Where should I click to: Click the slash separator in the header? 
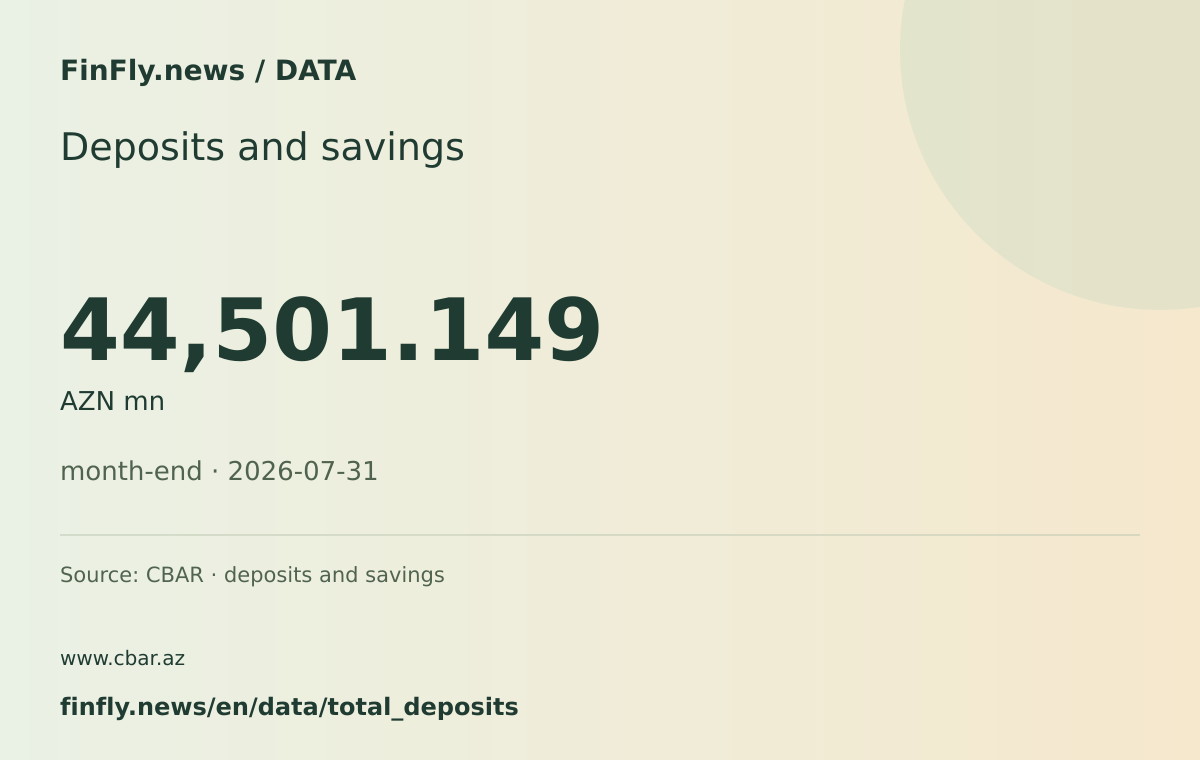(260, 71)
